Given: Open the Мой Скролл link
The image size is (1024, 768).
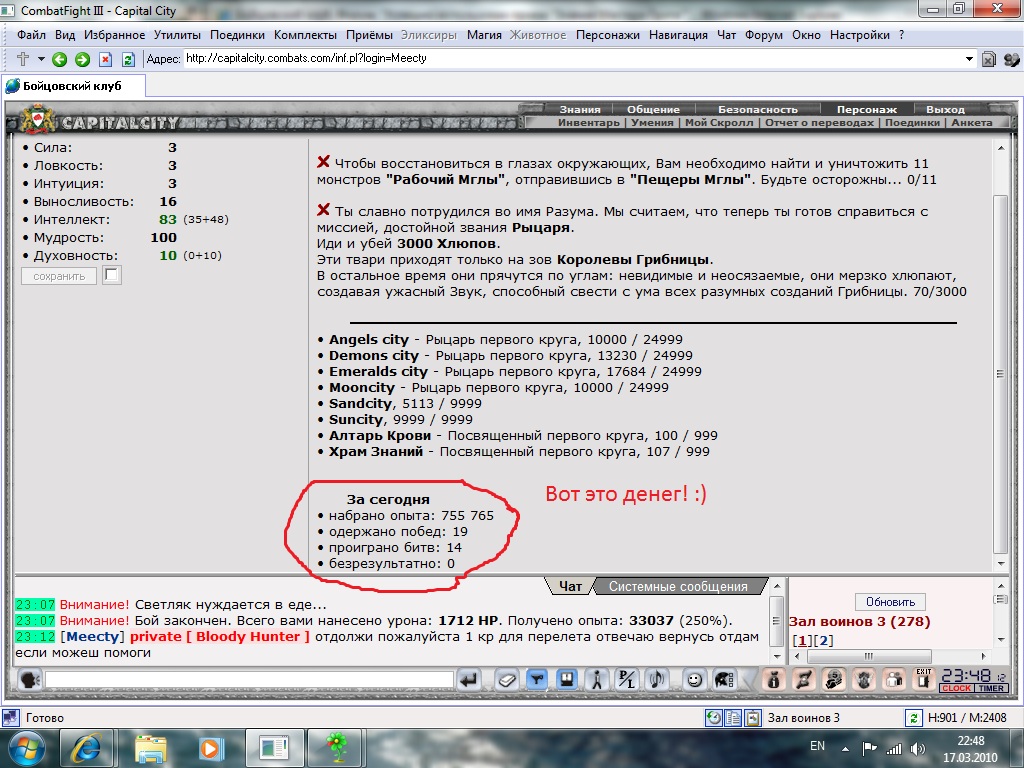Looking at the screenshot, I should [x=719, y=122].
